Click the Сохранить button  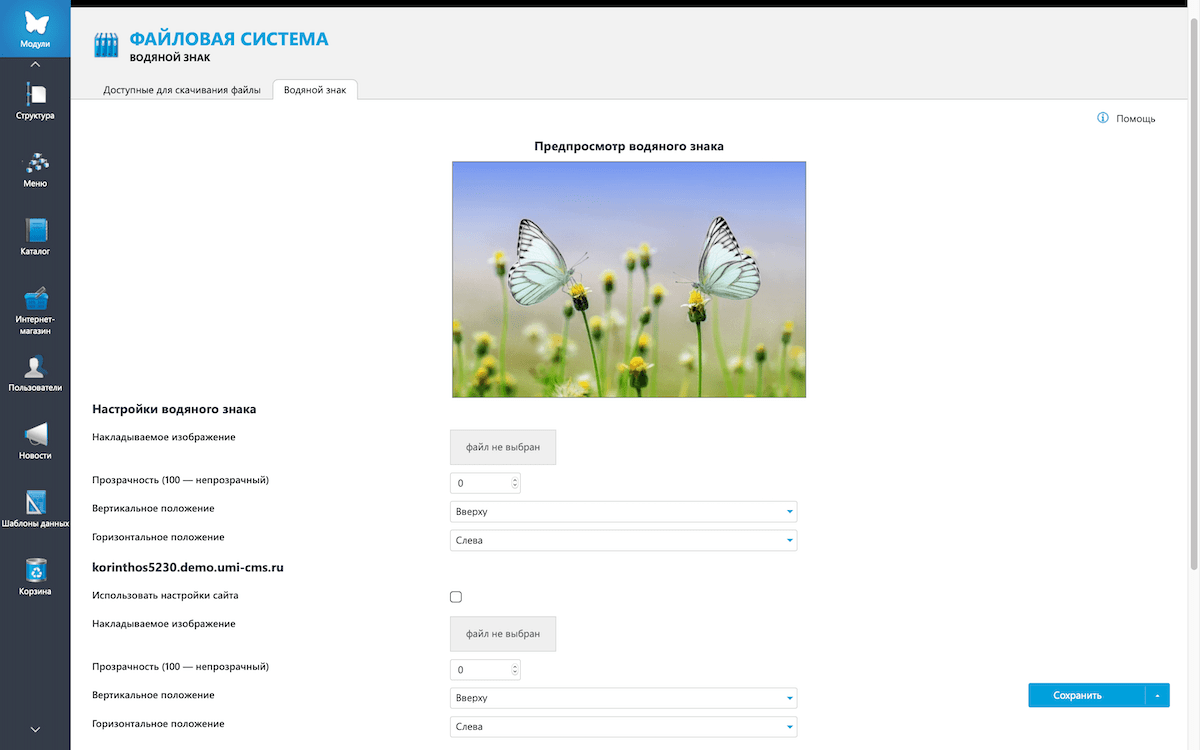pos(1086,695)
